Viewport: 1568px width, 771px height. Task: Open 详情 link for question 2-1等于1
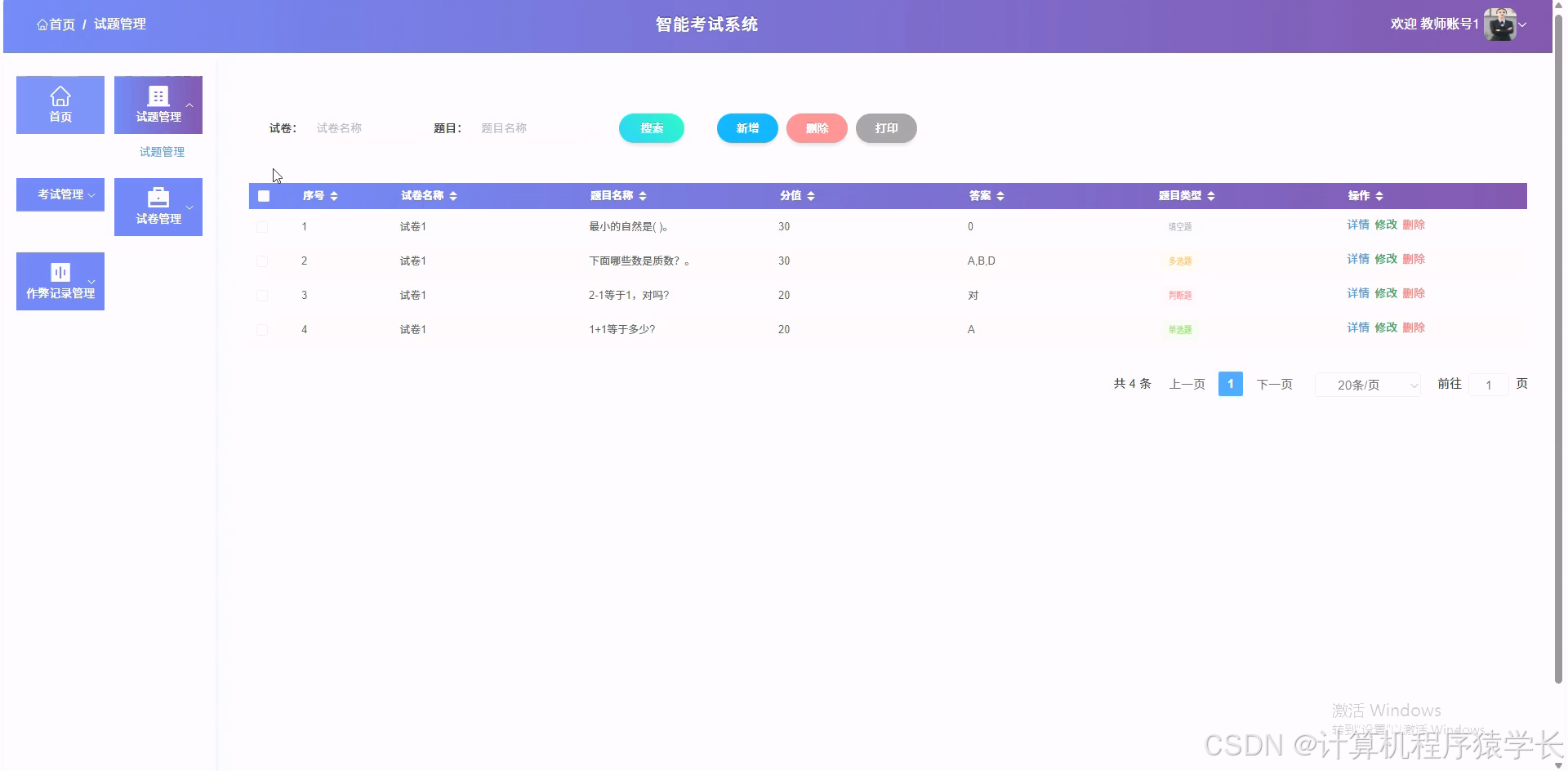[1357, 293]
